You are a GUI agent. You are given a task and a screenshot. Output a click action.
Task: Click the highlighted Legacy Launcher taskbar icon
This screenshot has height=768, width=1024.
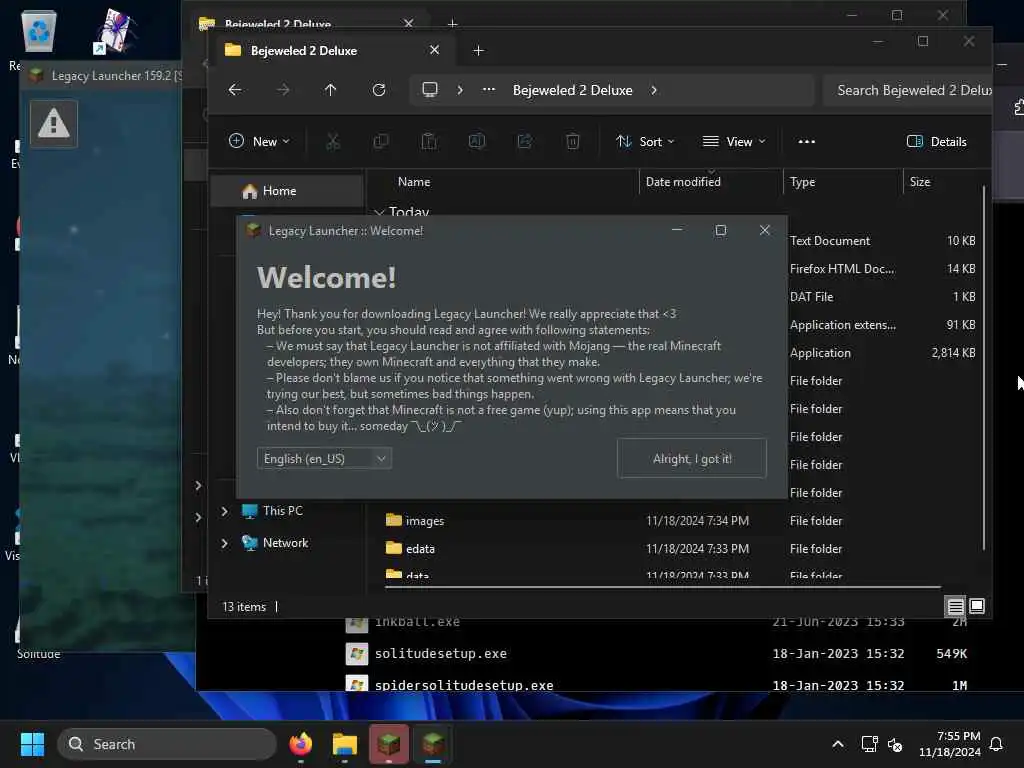389,744
